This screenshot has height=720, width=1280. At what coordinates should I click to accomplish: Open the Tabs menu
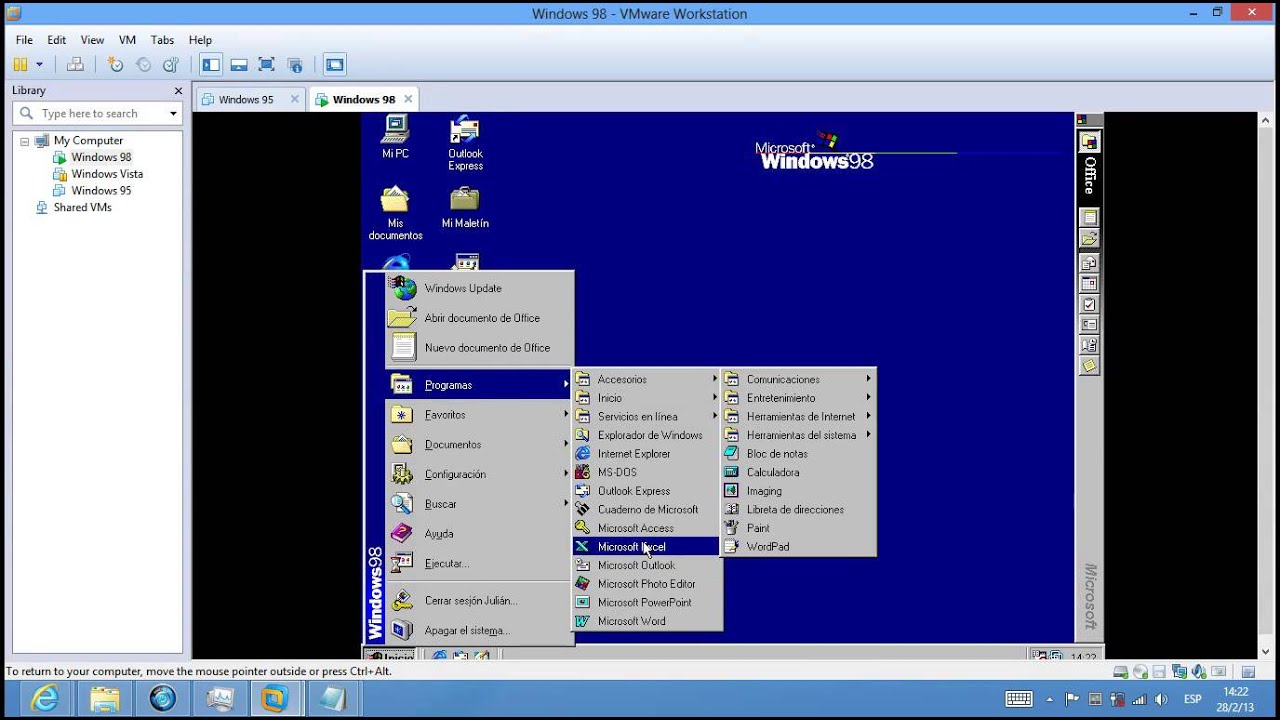tap(162, 40)
